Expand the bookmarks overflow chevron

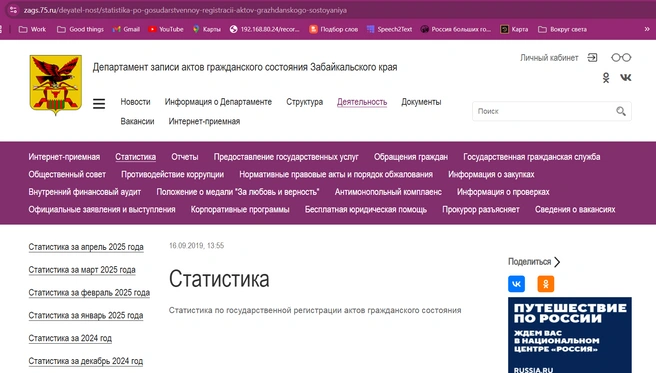pyautogui.click(x=647, y=29)
